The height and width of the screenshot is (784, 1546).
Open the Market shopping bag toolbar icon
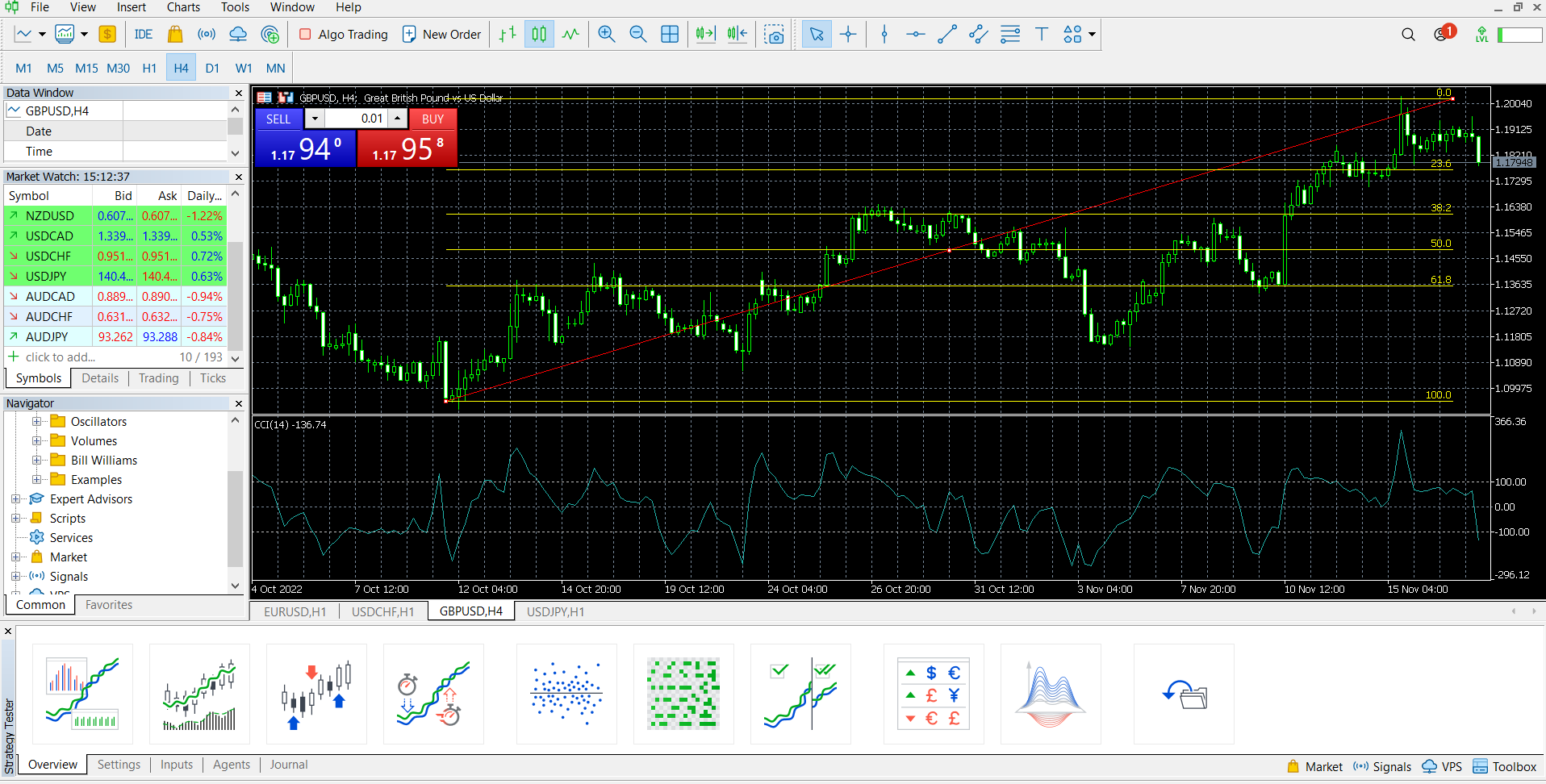175,34
